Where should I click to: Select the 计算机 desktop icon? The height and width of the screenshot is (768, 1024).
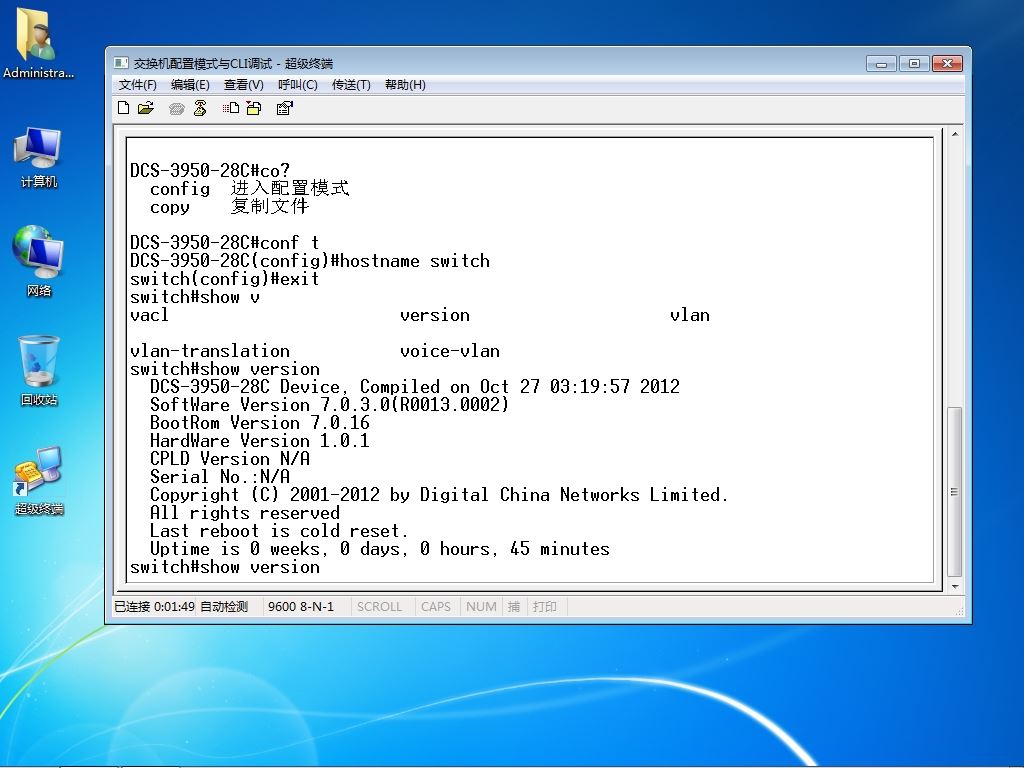click(x=38, y=158)
